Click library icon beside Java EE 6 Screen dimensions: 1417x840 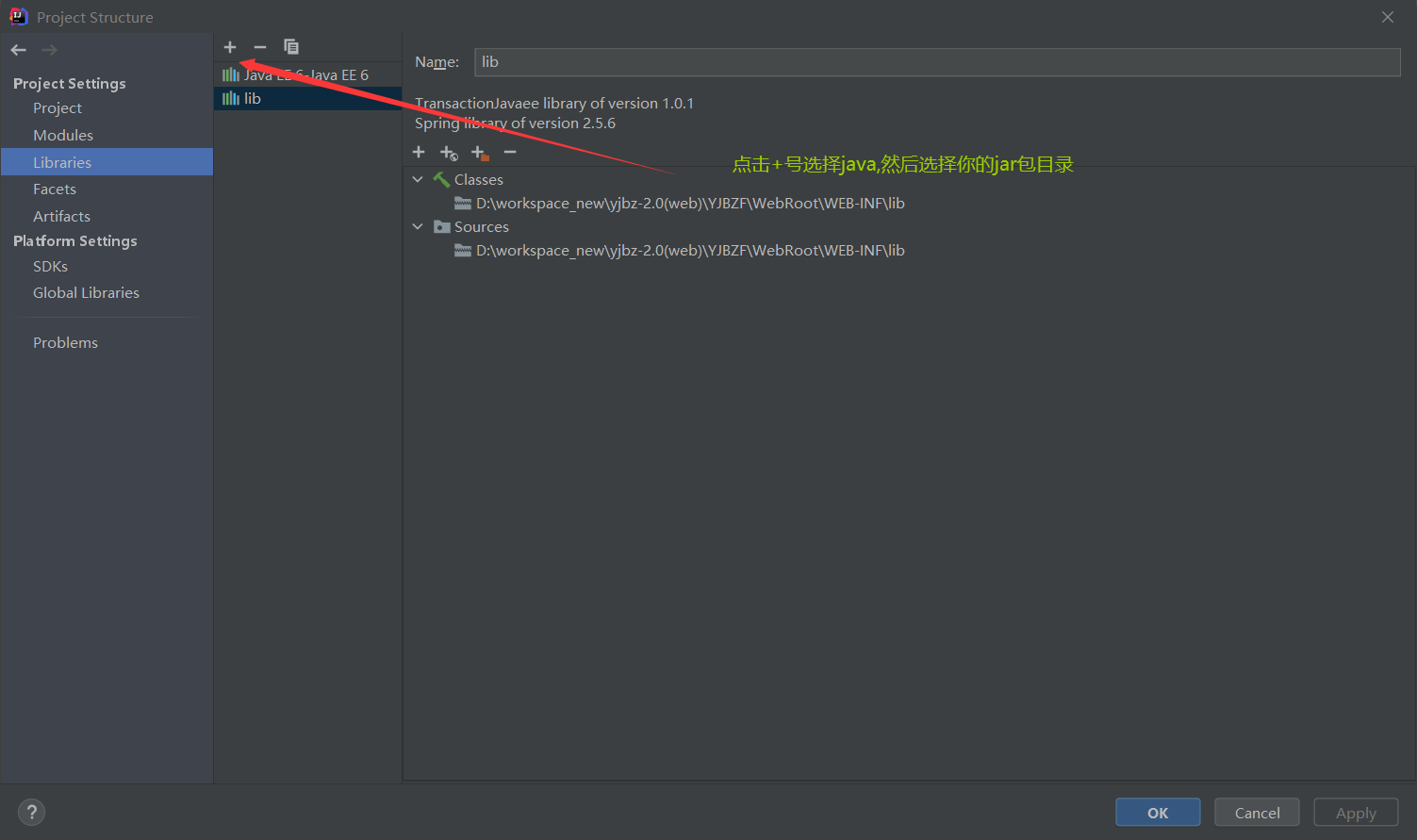click(231, 74)
